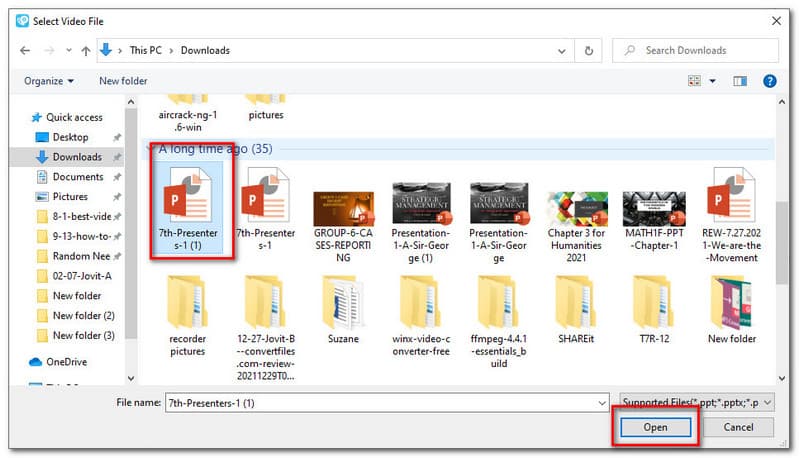Screen dimensions: 800x458
Task: Open the blue Help question mark icon
Action: (770, 80)
